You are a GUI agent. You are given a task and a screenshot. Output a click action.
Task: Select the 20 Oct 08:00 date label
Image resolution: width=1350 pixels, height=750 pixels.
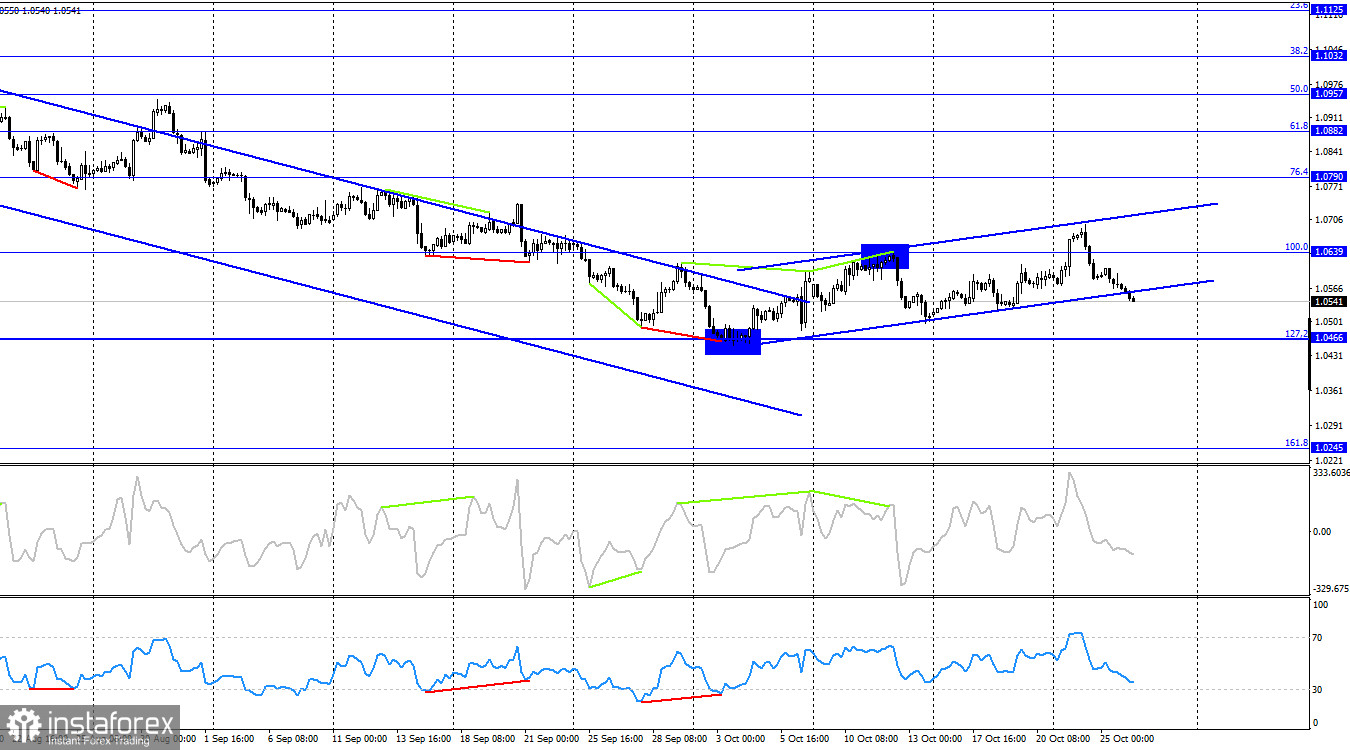pos(1062,739)
